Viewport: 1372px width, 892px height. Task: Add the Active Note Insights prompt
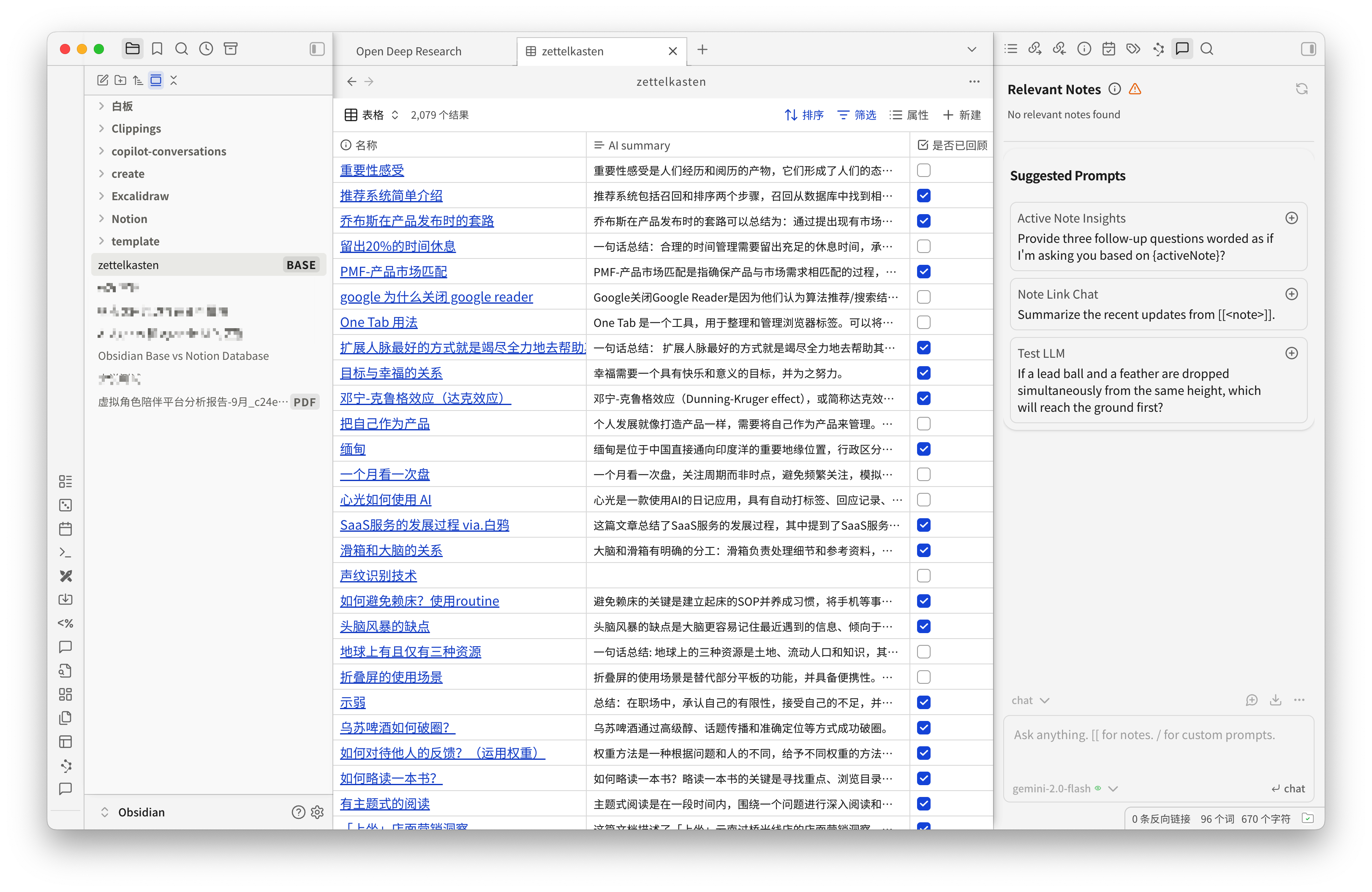pos(1291,218)
